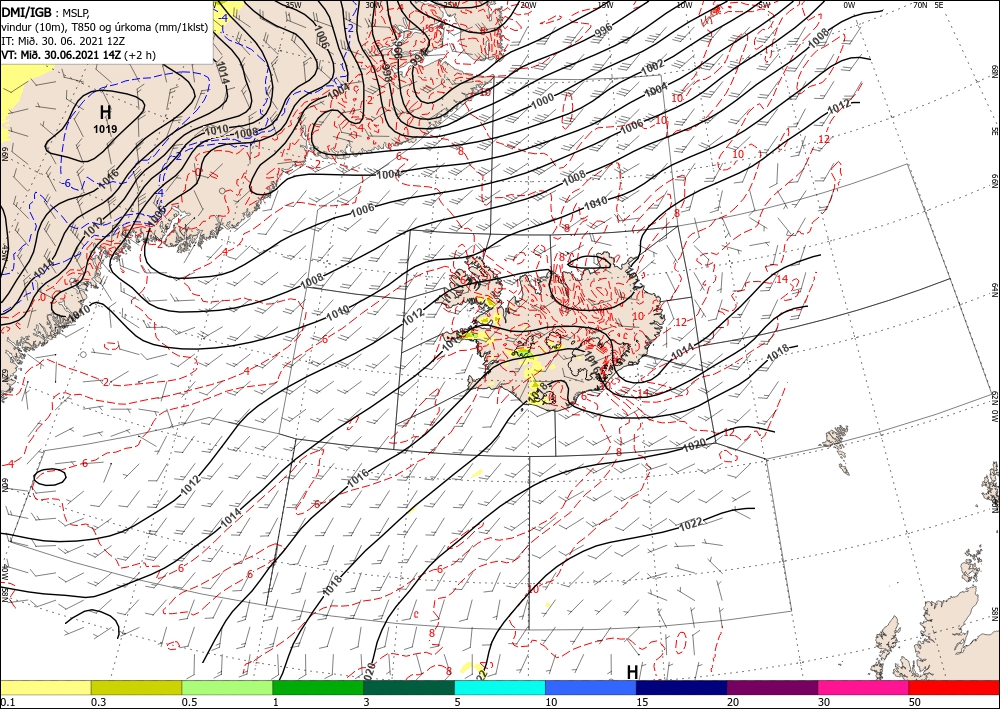Click the legend value '0.1'
The image size is (1000, 709).
[8, 702]
